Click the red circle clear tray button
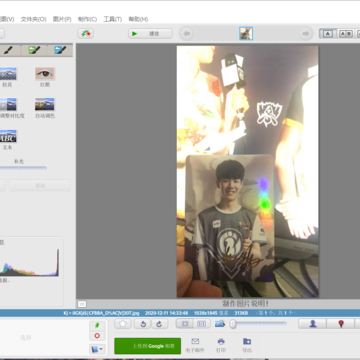Screen dimensions: 360x360 (x=97, y=336)
